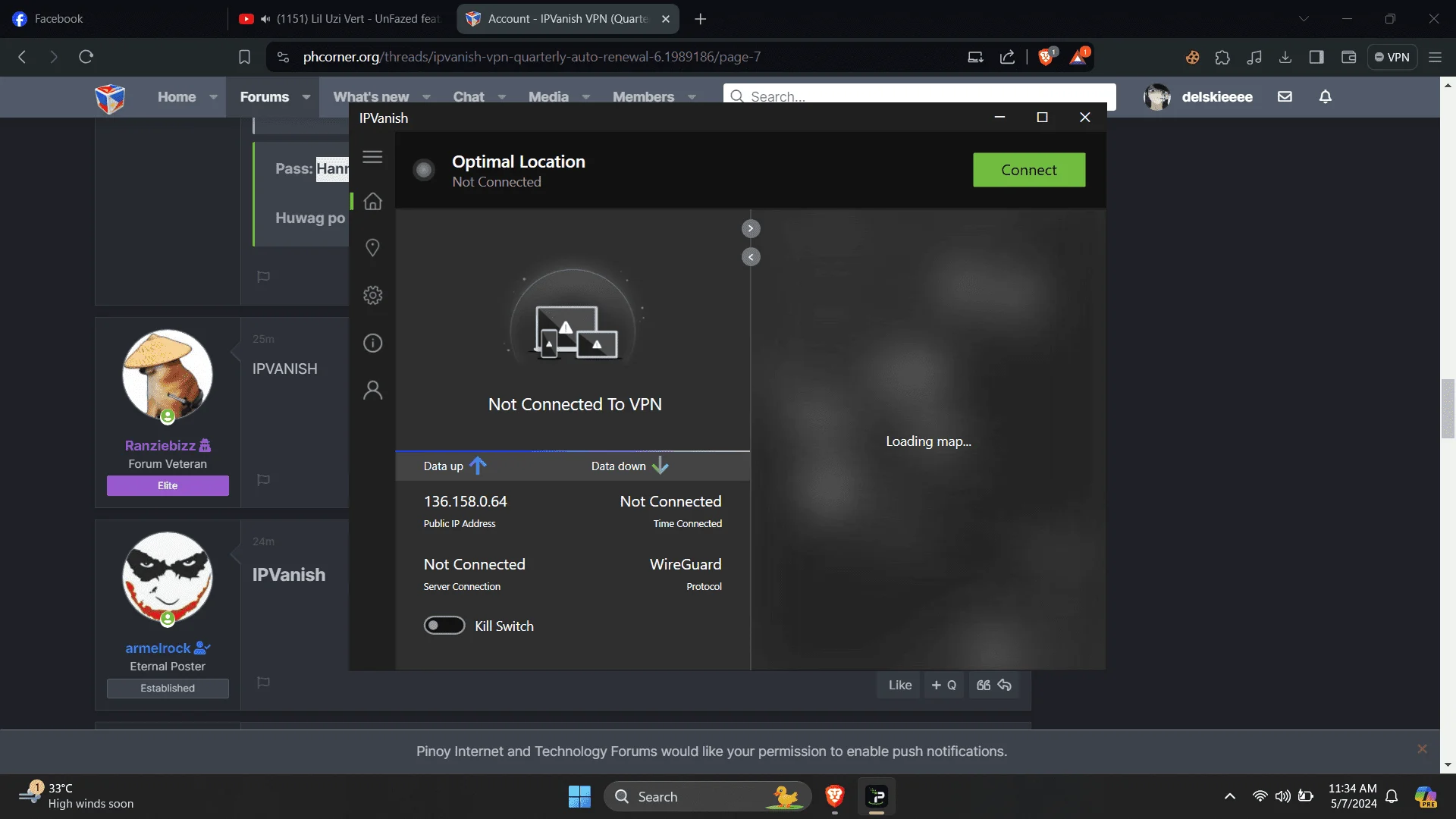Open the forum inbox envelope icon
The width and height of the screenshot is (1456, 819).
[x=1285, y=96]
